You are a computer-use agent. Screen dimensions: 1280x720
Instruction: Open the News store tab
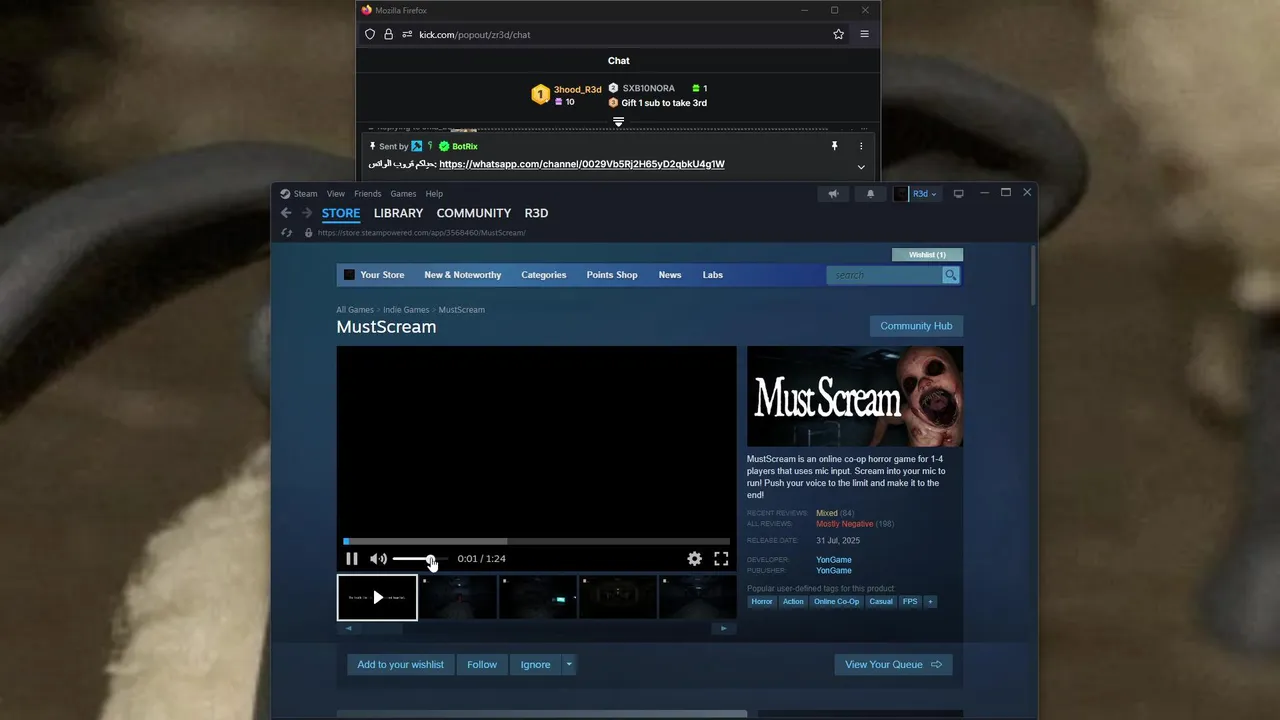pos(670,275)
